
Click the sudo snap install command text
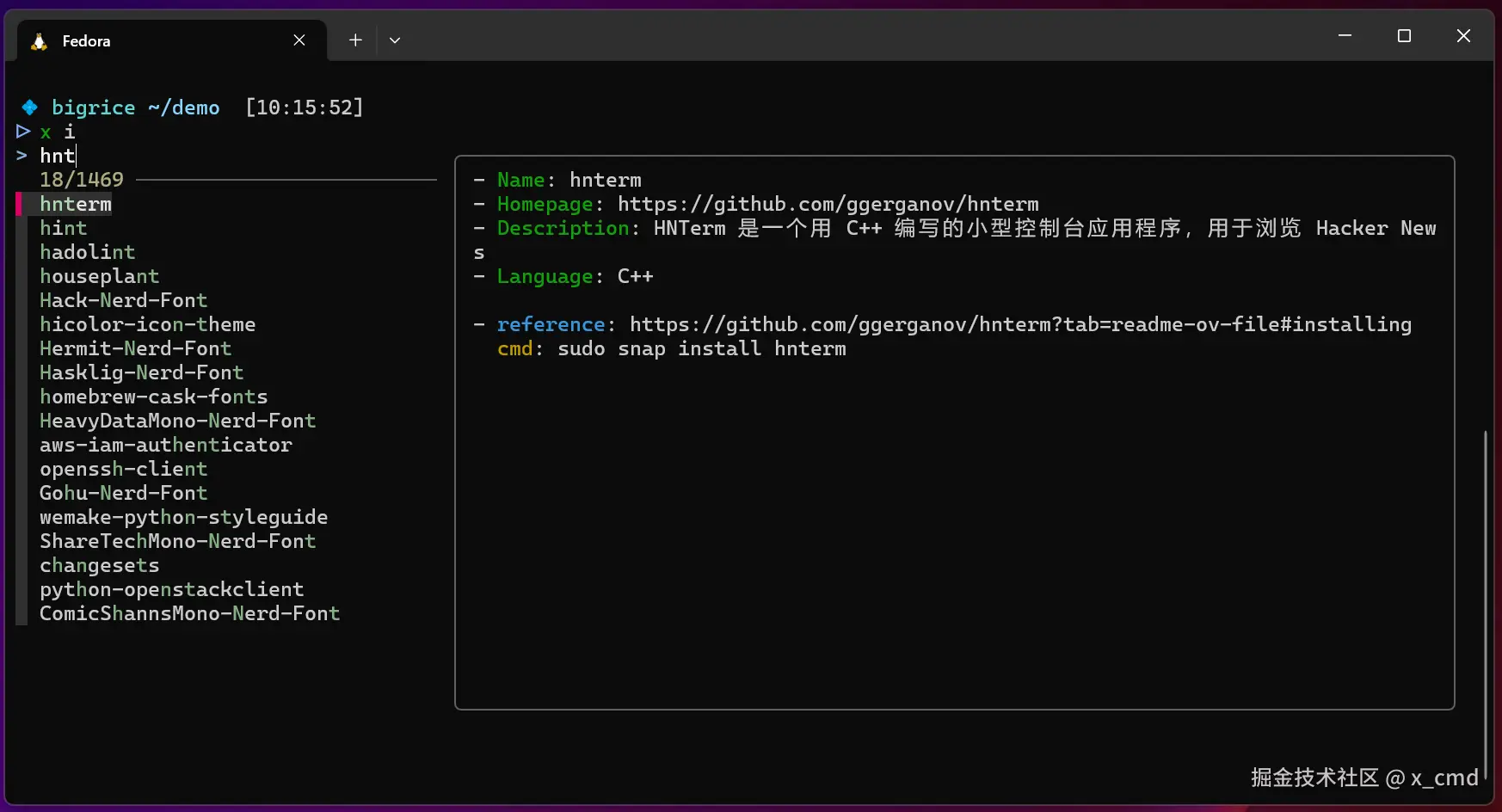[701, 348]
